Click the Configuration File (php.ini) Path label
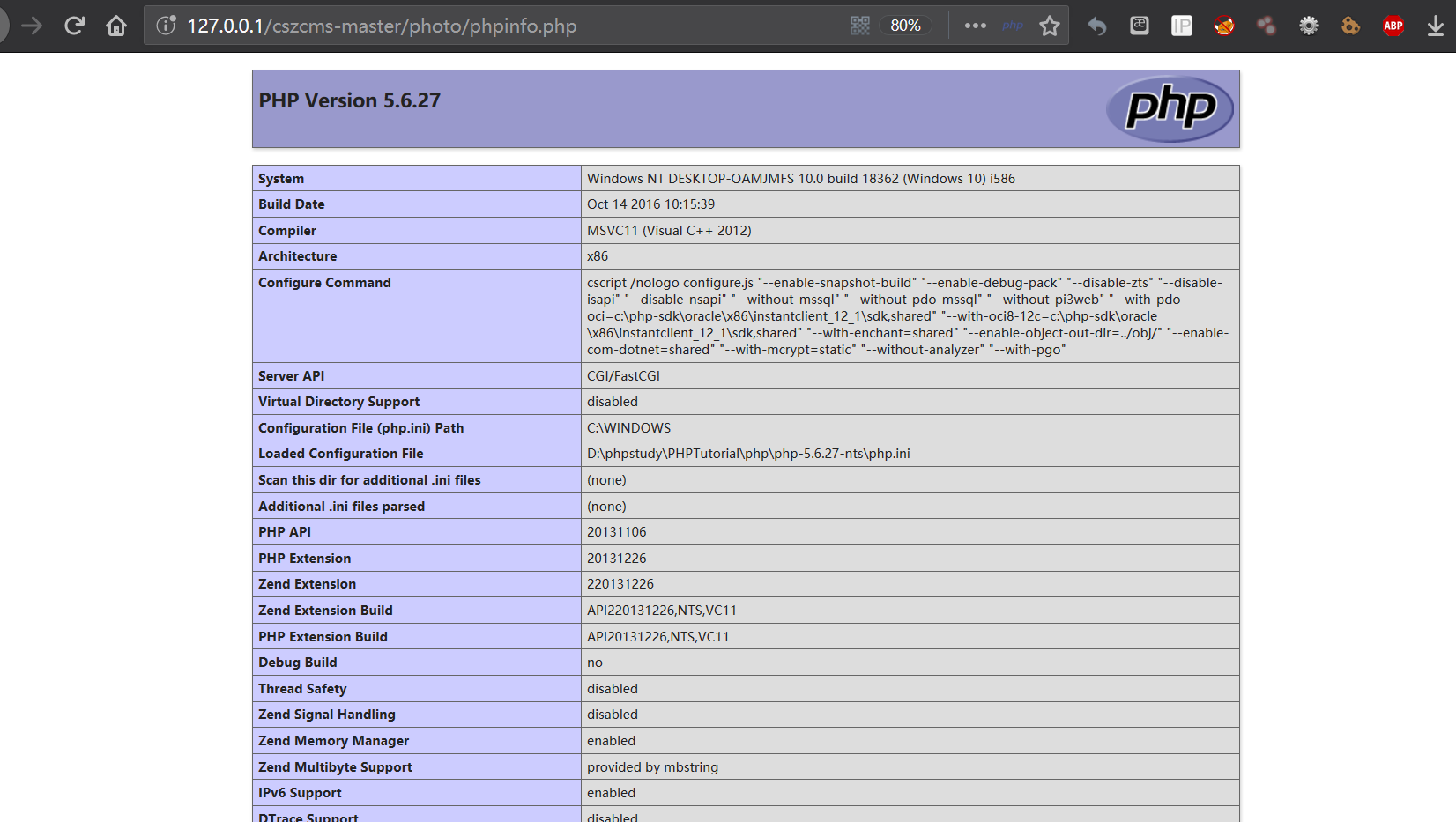This screenshot has width=1456, height=822. (361, 428)
